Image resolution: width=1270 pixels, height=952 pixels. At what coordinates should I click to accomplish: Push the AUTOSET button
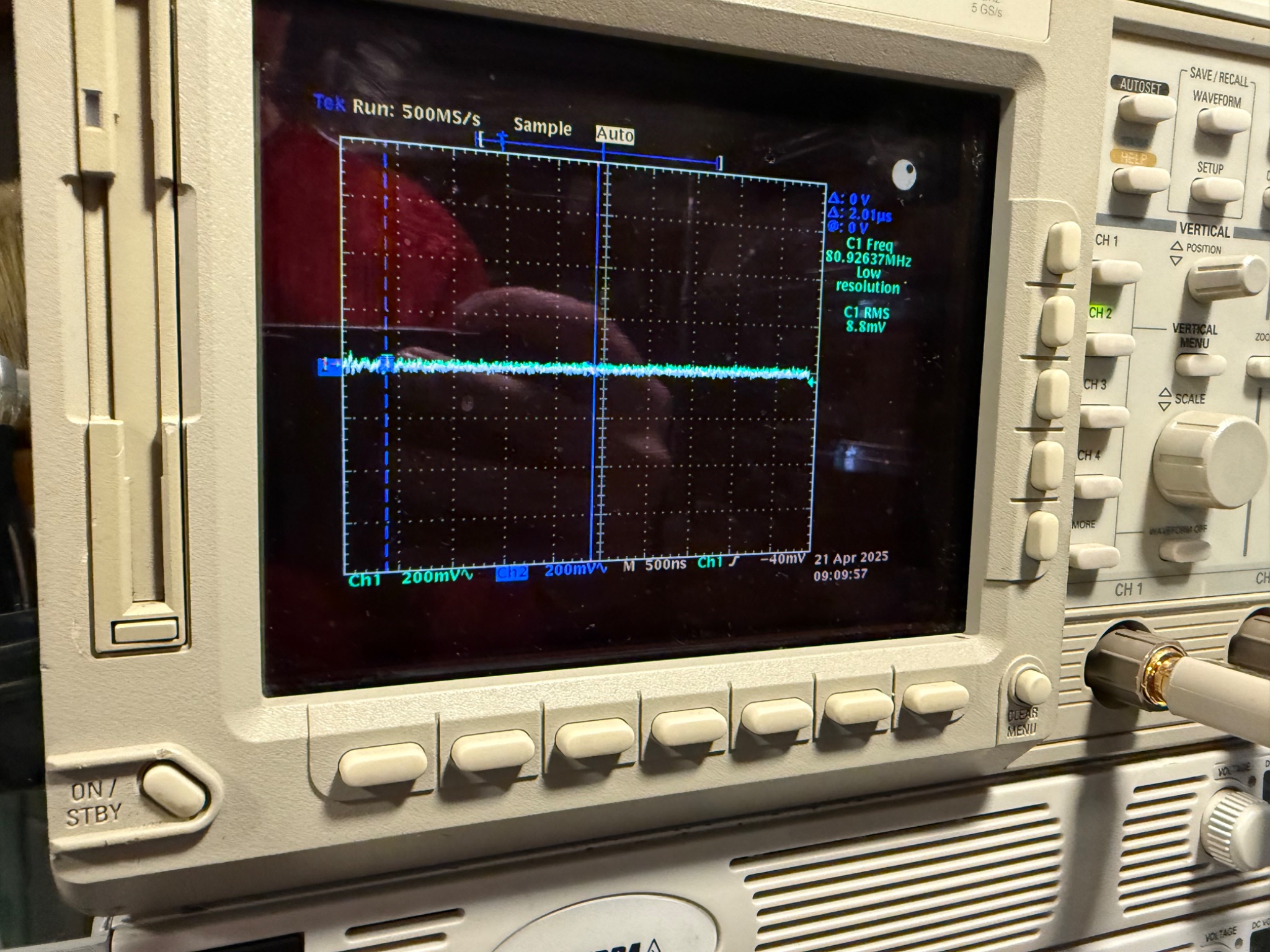coord(1147,109)
